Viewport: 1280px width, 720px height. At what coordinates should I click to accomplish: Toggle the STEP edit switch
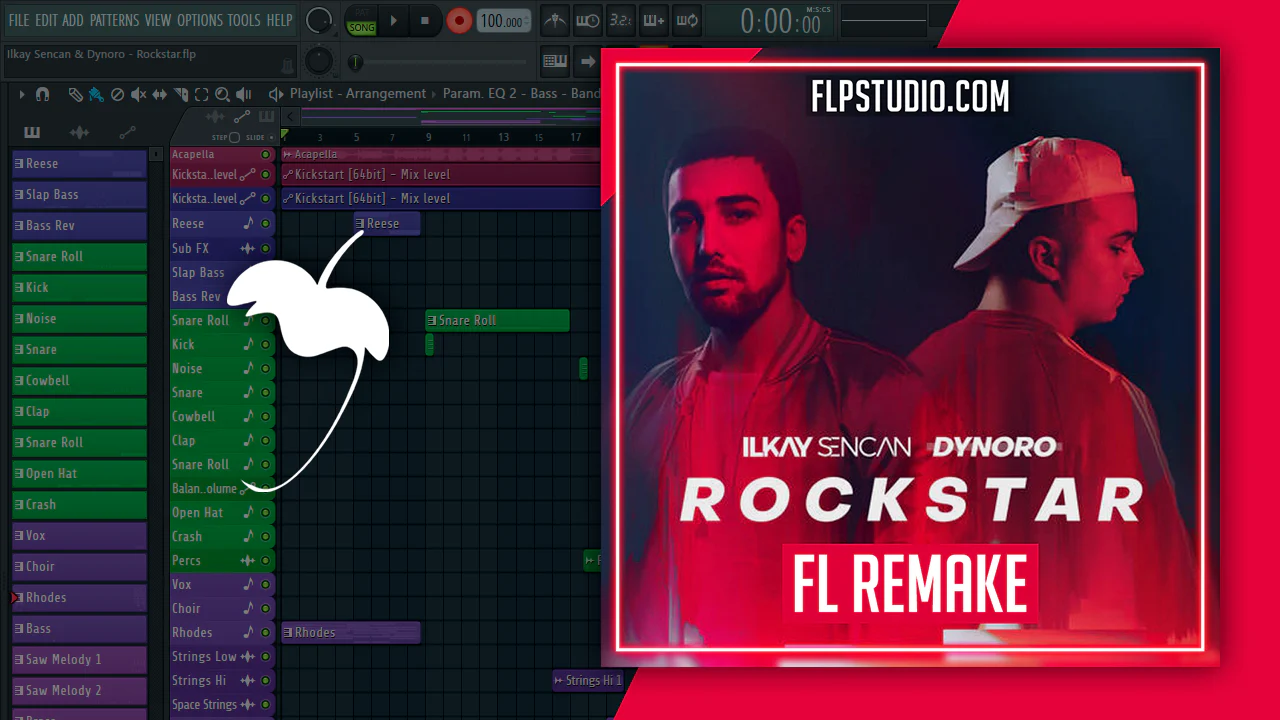tap(235, 137)
